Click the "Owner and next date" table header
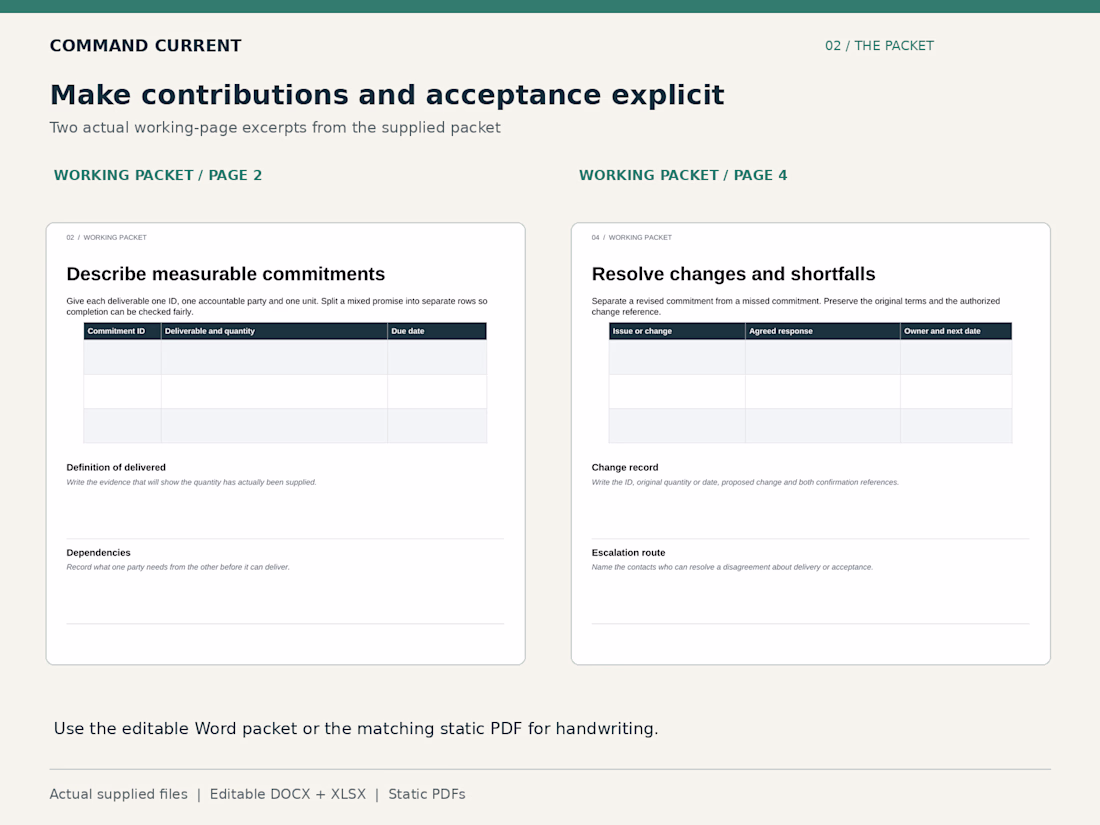The image size is (1100, 825). click(956, 331)
